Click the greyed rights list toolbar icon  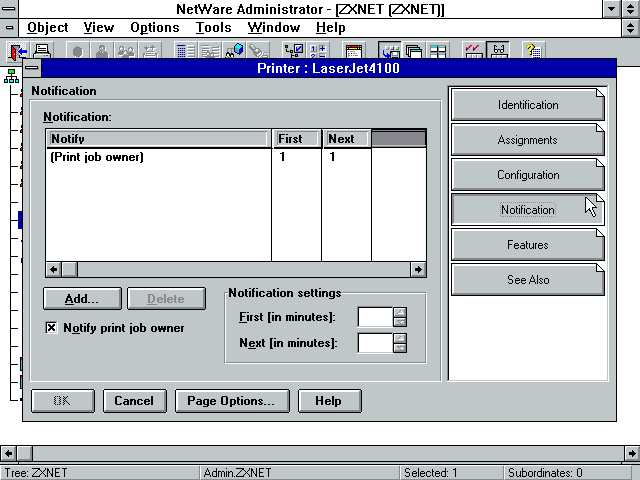pyautogui.click(x=210, y=51)
